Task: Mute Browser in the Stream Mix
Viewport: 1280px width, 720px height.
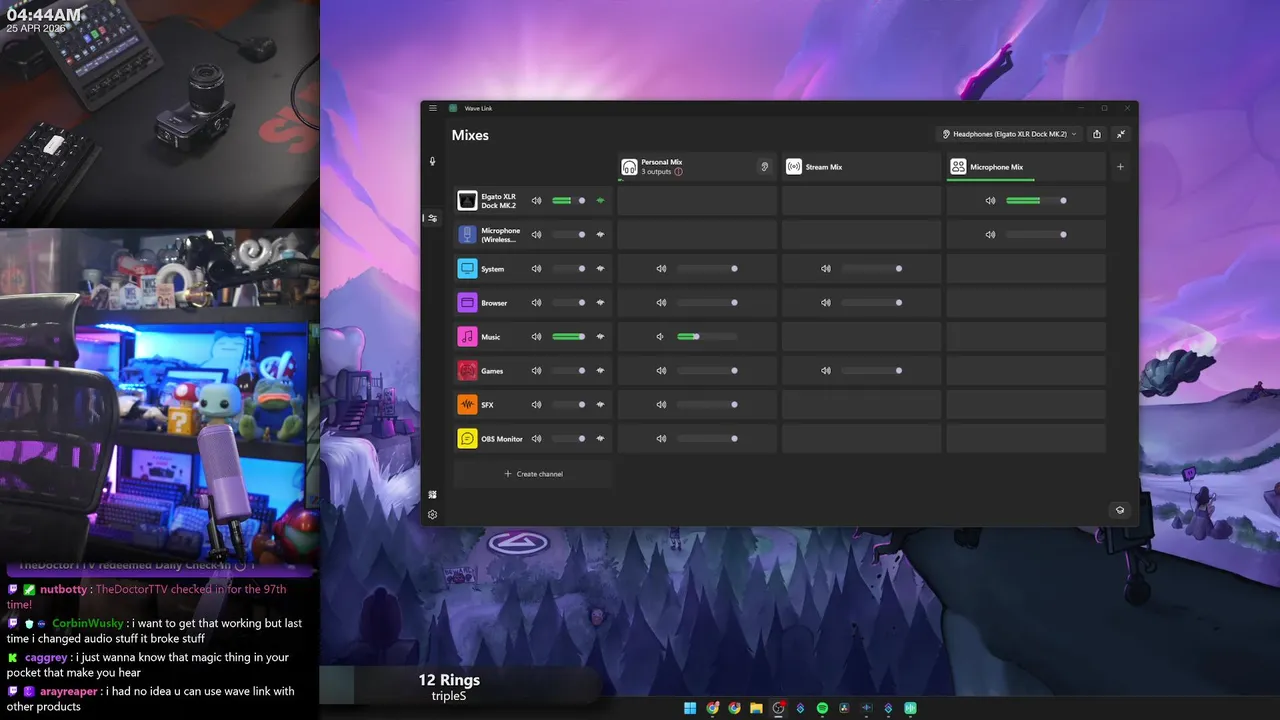Action: click(826, 303)
